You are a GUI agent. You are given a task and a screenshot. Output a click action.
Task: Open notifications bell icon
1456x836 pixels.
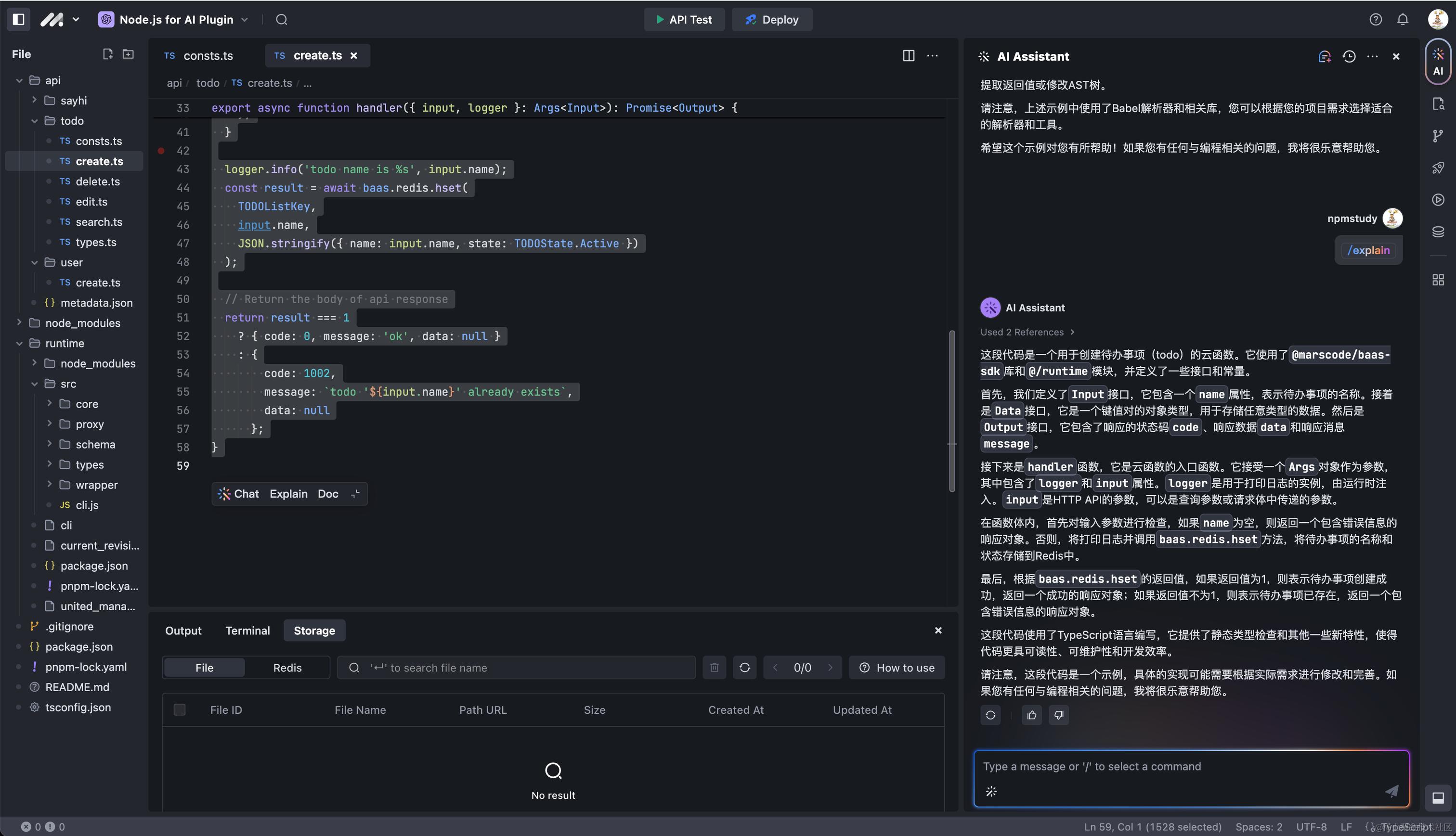[1403, 20]
